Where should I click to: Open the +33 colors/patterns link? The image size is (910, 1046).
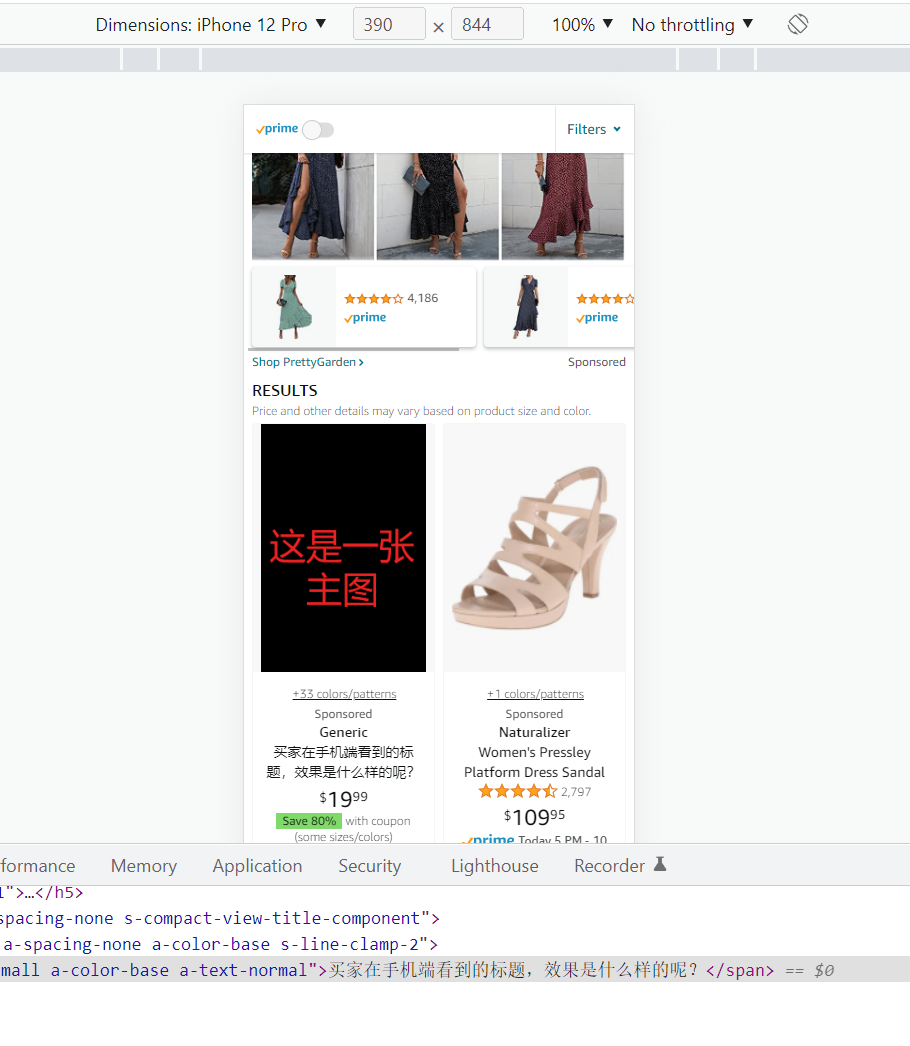pyautogui.click(x=344, y=694)
